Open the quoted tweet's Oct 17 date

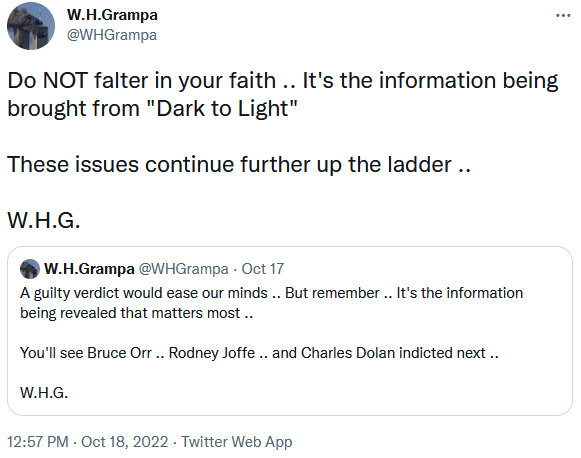point(263,269)
